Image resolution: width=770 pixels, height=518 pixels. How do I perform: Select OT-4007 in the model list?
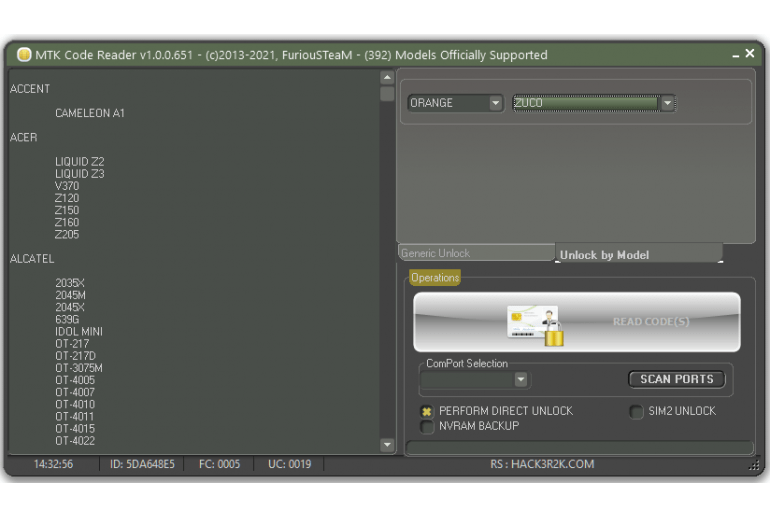(75, 392)
